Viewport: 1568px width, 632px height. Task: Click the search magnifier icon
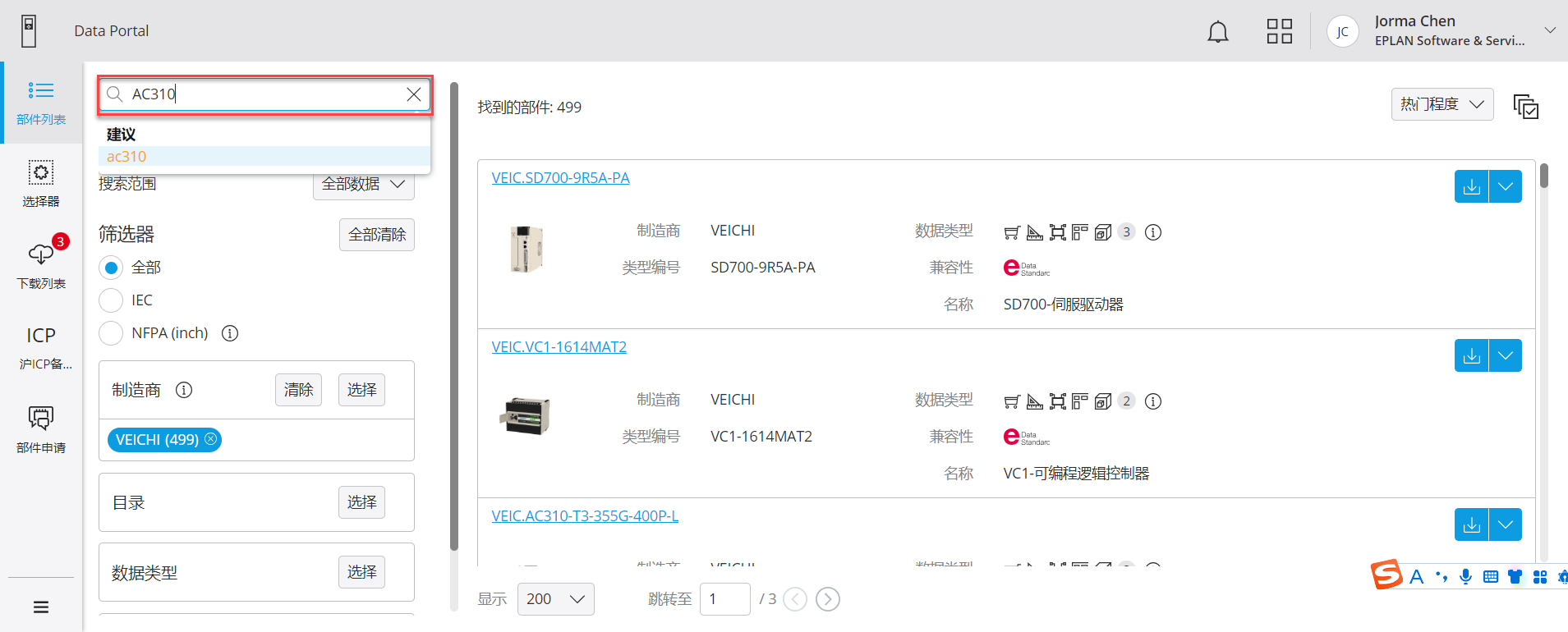point(115,94)
